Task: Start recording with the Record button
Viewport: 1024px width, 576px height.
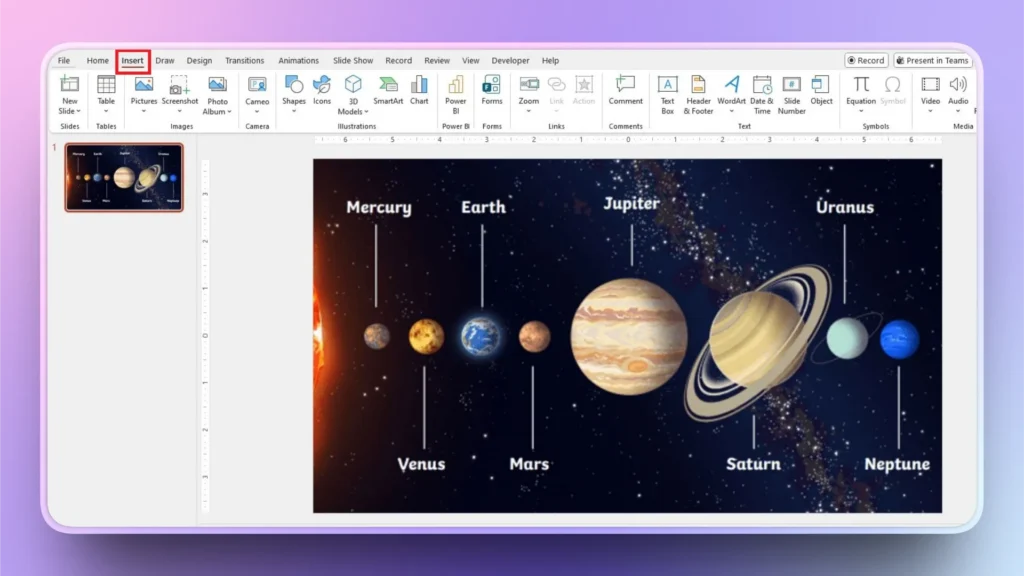Action: pyautogui.click(x=864, y=60)
